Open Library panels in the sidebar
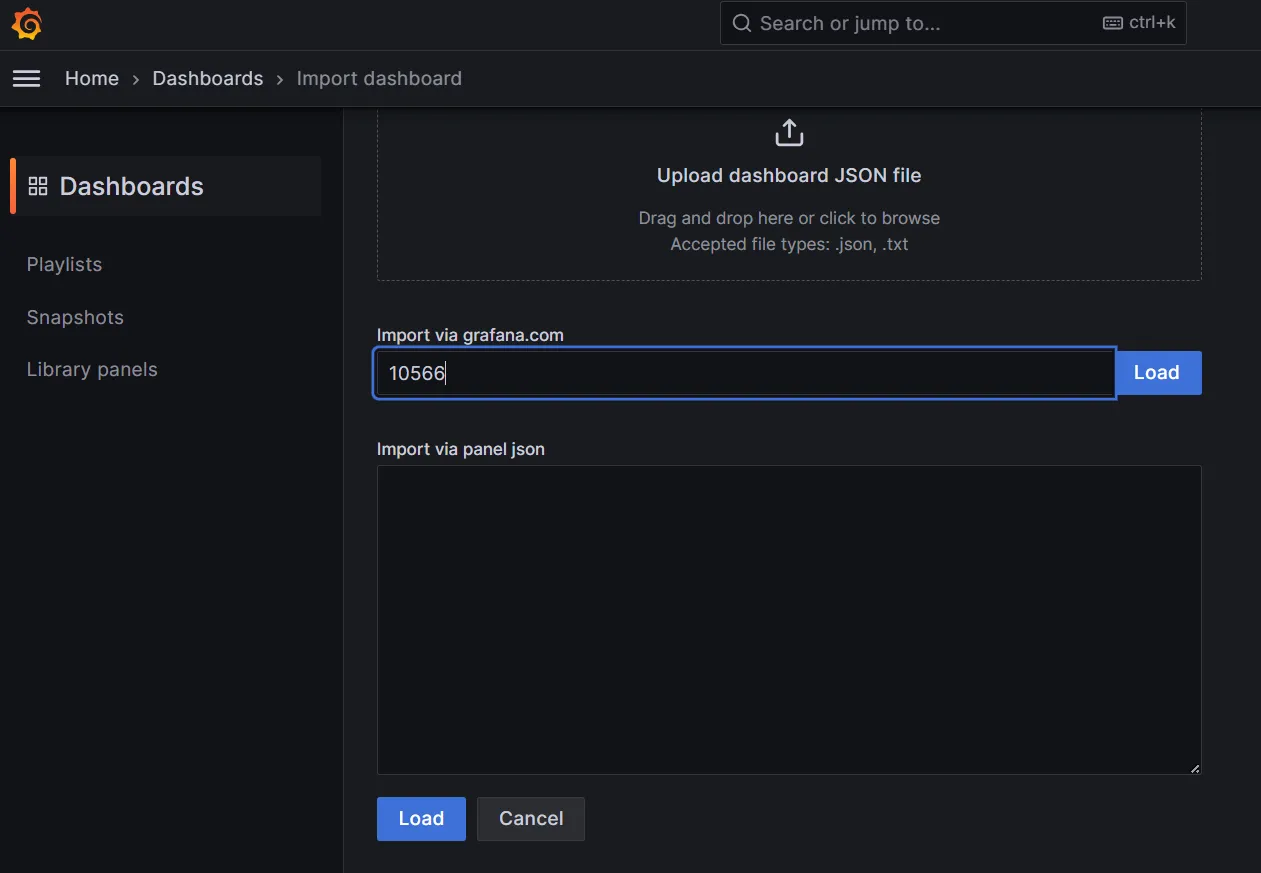This screenshot has width=1261, height=873. (x=92, y=369)
